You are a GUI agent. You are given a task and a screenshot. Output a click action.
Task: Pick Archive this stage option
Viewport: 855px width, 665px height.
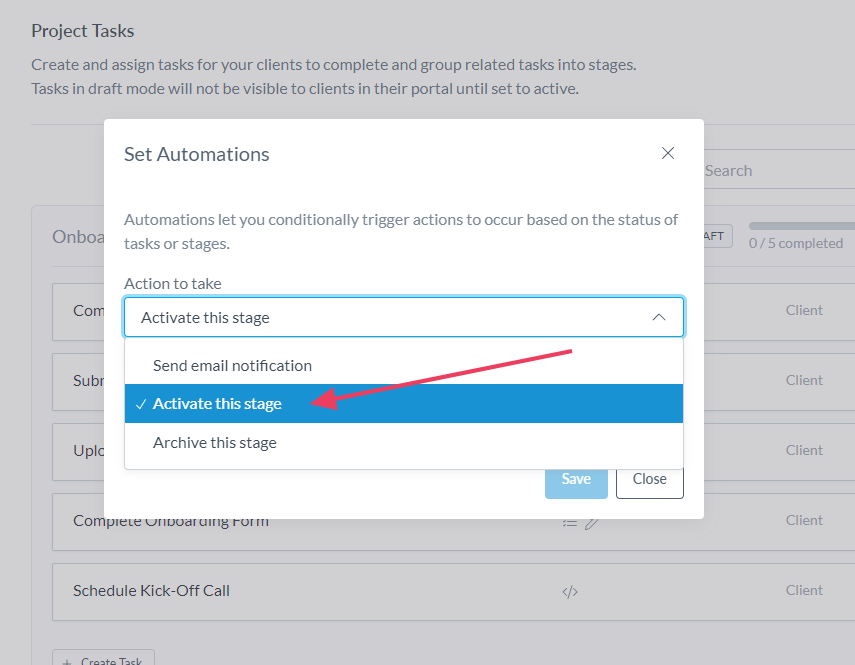(x=214, y=442)
